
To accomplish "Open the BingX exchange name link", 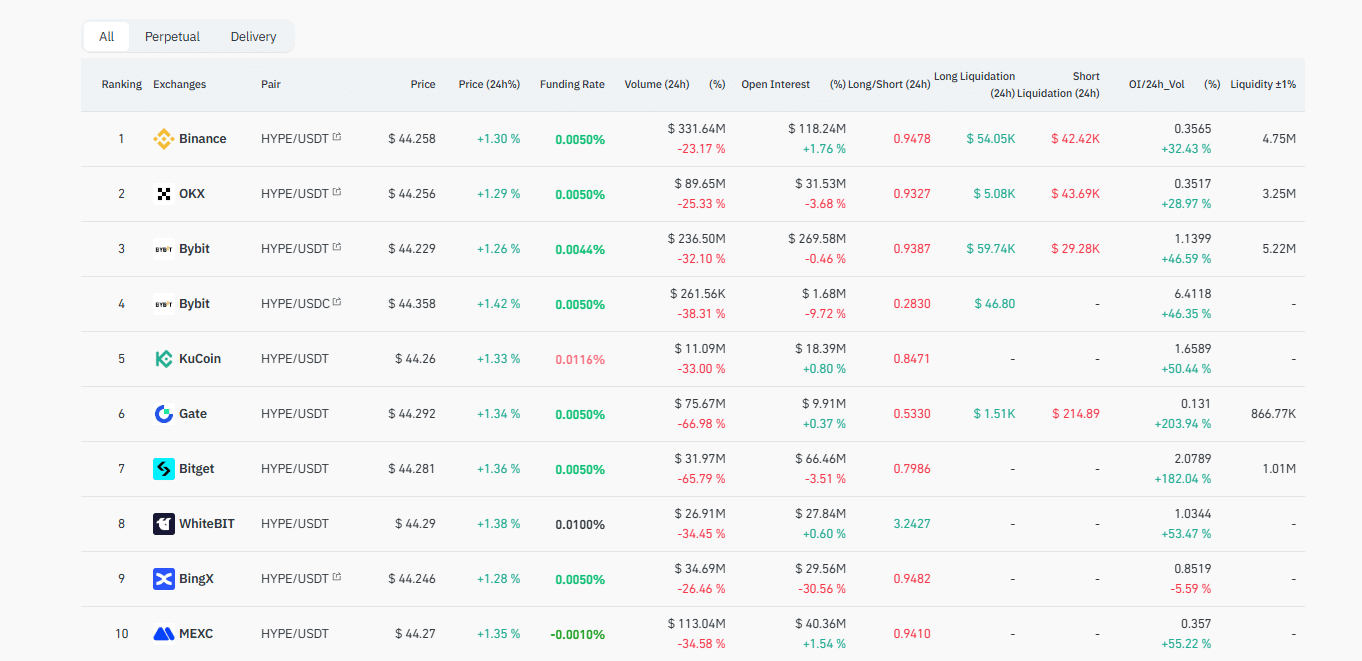I will (197, 579).
